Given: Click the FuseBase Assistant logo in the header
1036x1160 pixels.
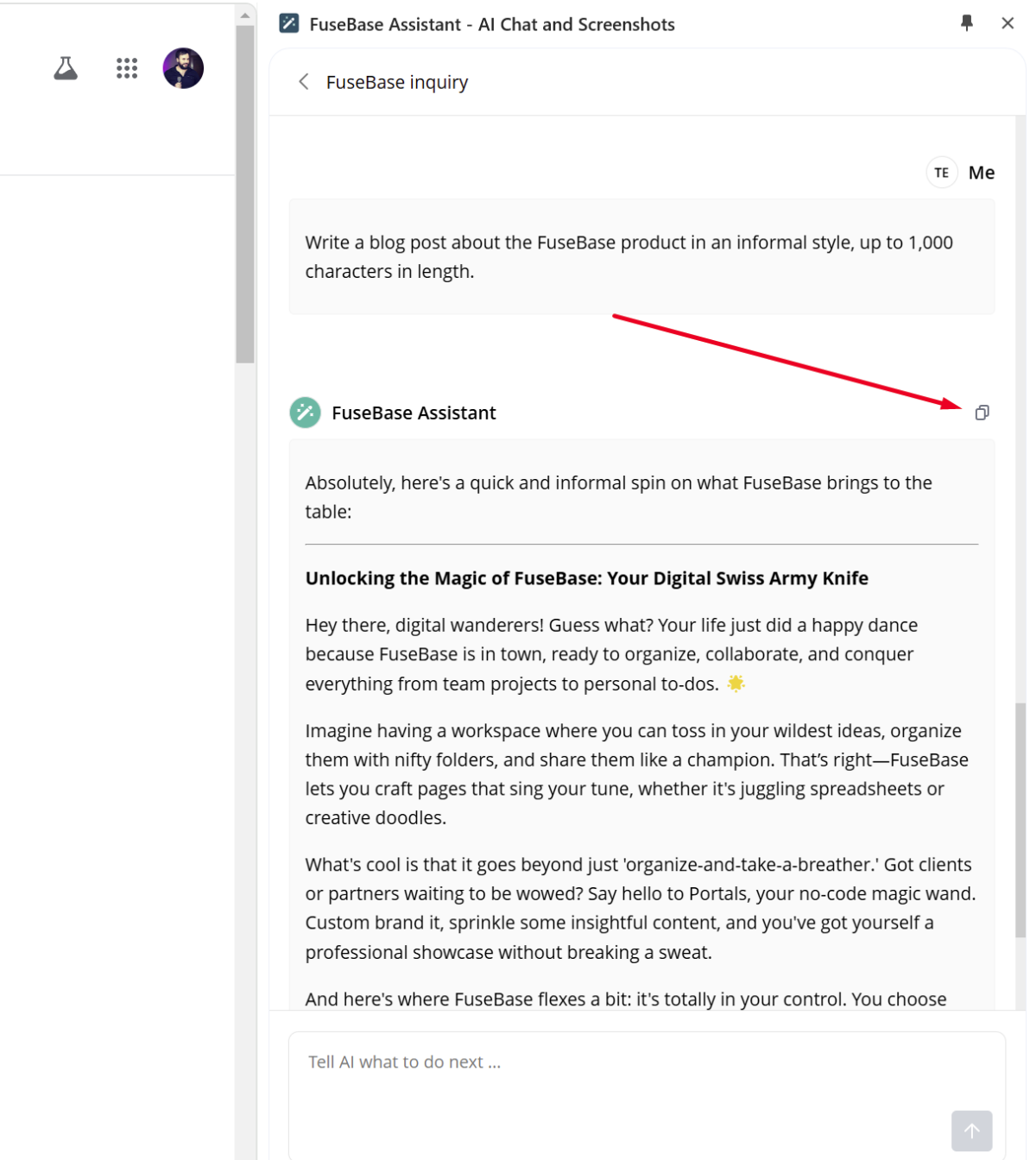Looking at the screenshot, I should 287,24.
